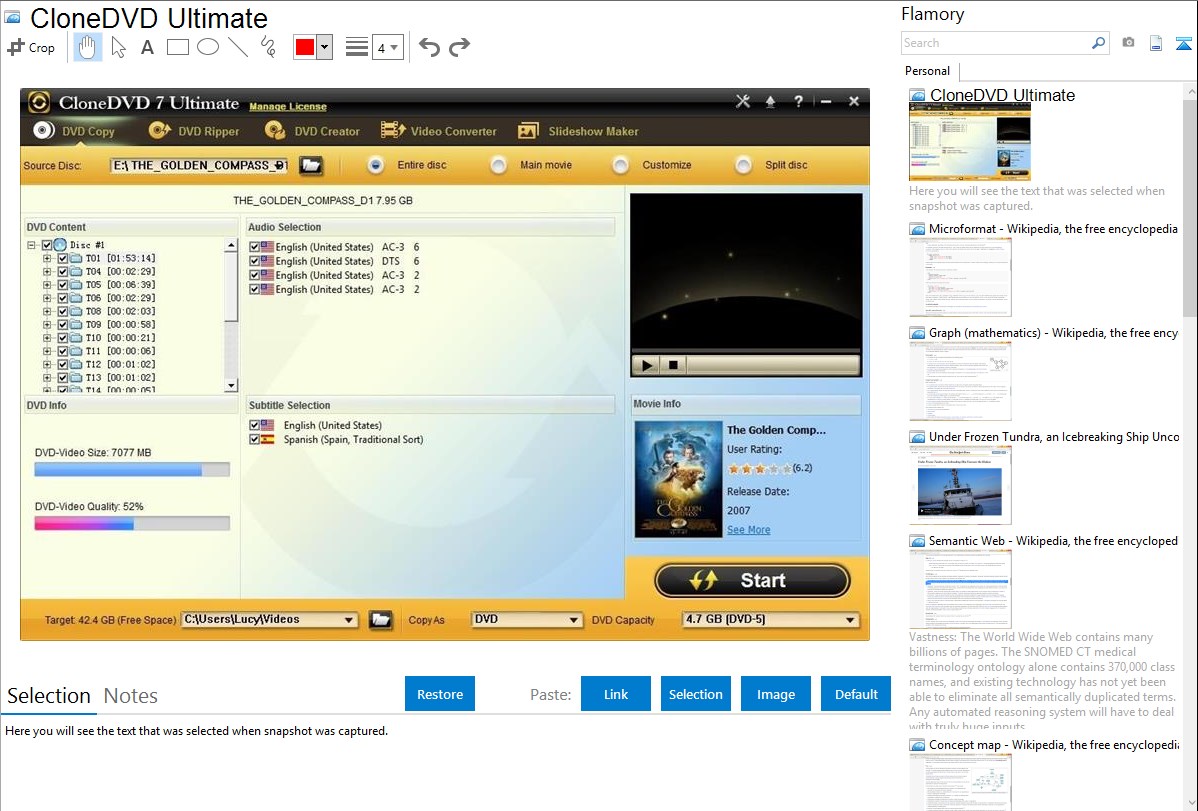This screenshot has height=811, width=1198.
Task: Open CloneDVD settings tools icon
Action: pos(743,101)
